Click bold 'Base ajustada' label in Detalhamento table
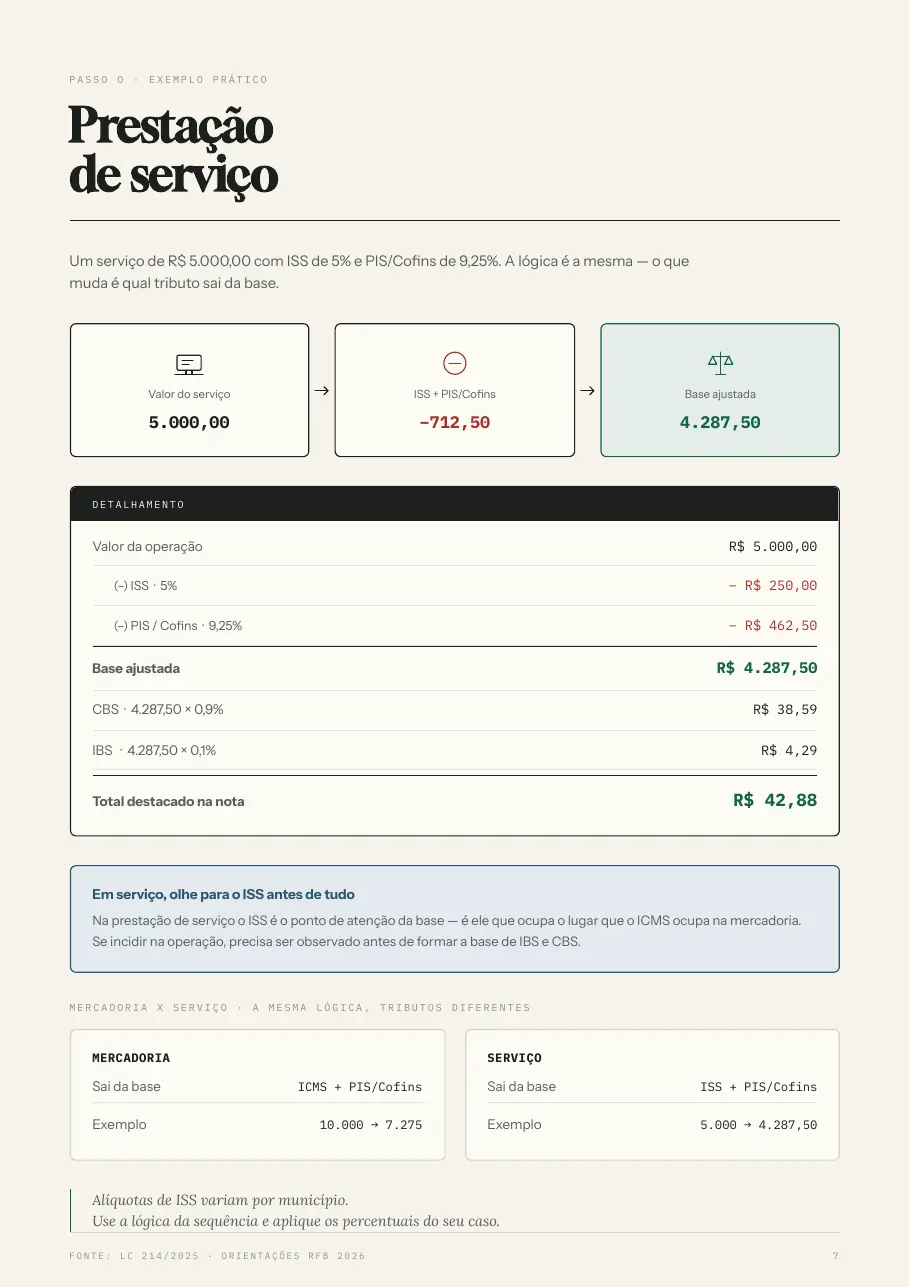 136,668
